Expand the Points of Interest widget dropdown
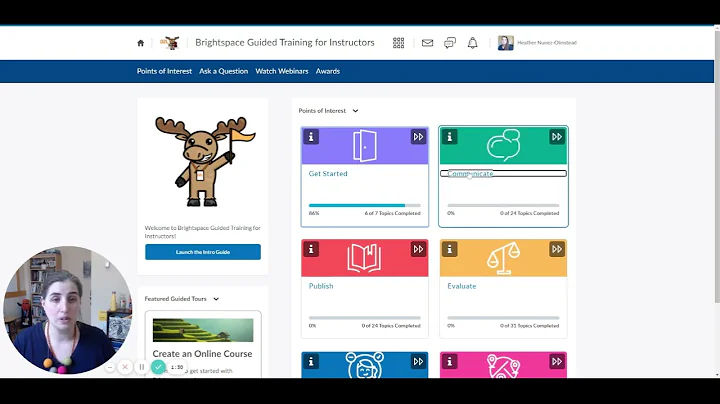Screen dimensions: 720x404 coord(355,111)
